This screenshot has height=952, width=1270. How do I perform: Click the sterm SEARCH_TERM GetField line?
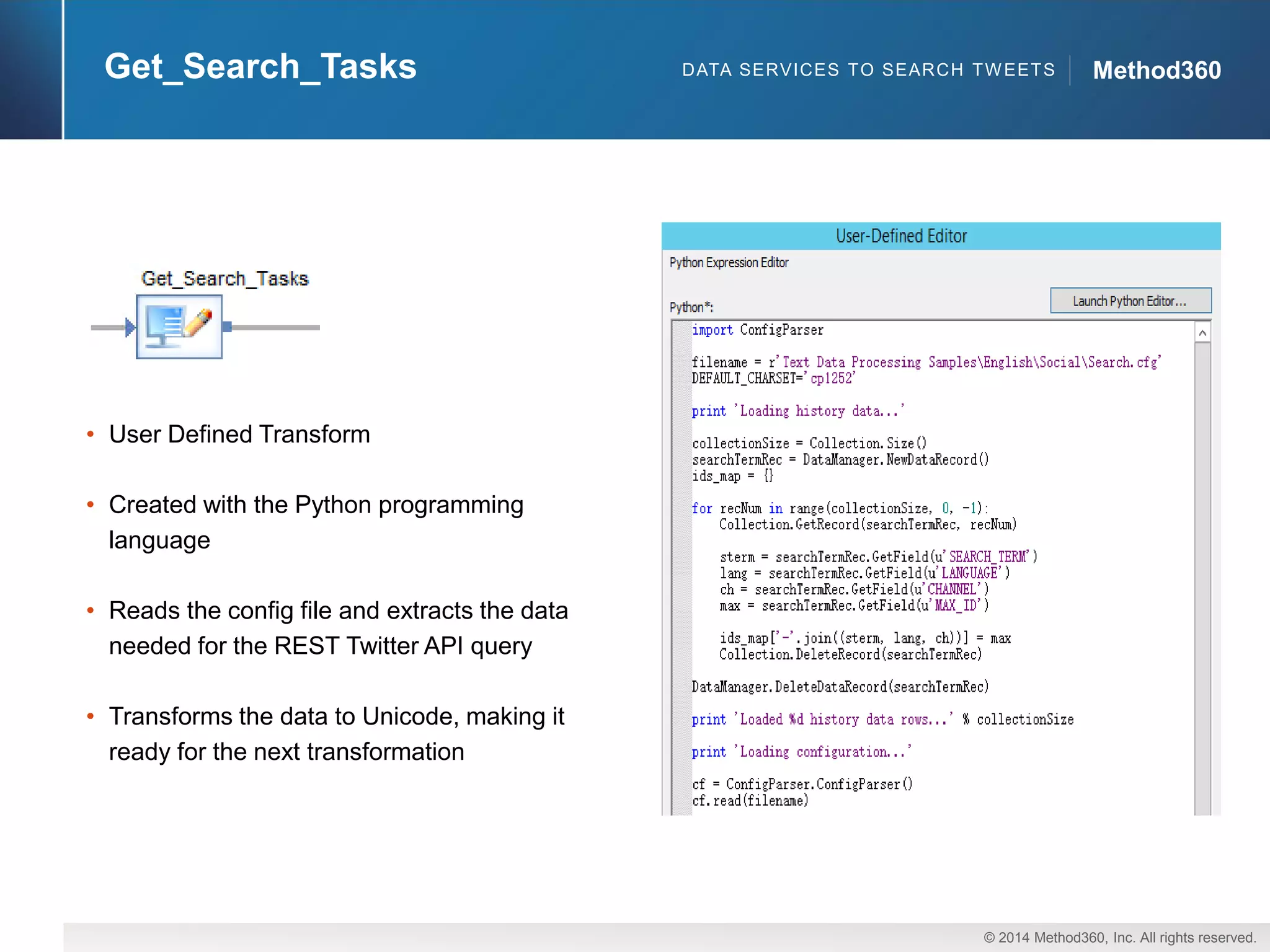tap(878, 557)
